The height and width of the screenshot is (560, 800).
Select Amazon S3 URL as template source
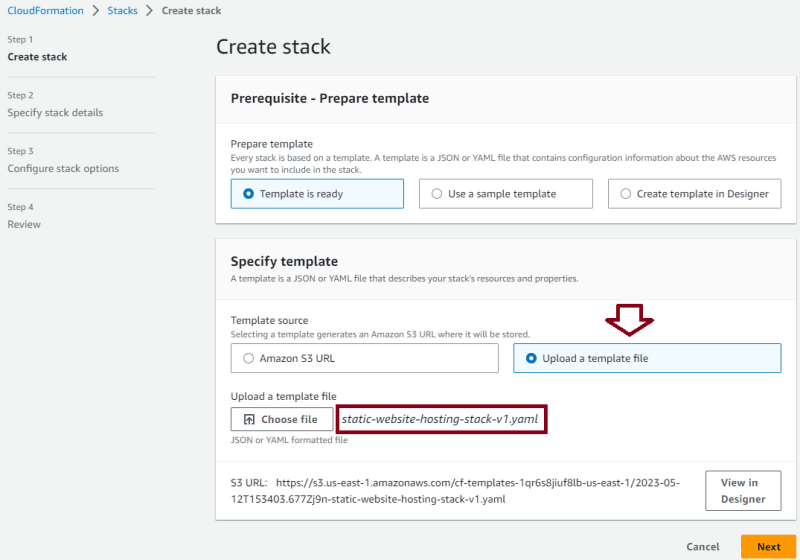(x=364, y=358)
